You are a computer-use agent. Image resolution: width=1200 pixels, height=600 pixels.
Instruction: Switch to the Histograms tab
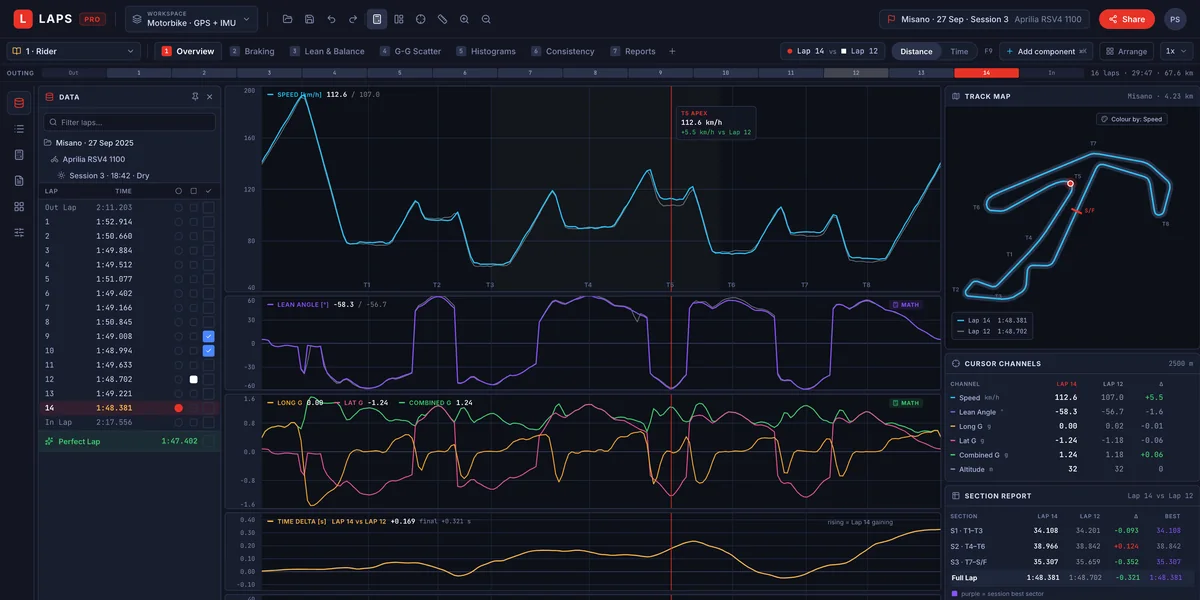point(486,51)
